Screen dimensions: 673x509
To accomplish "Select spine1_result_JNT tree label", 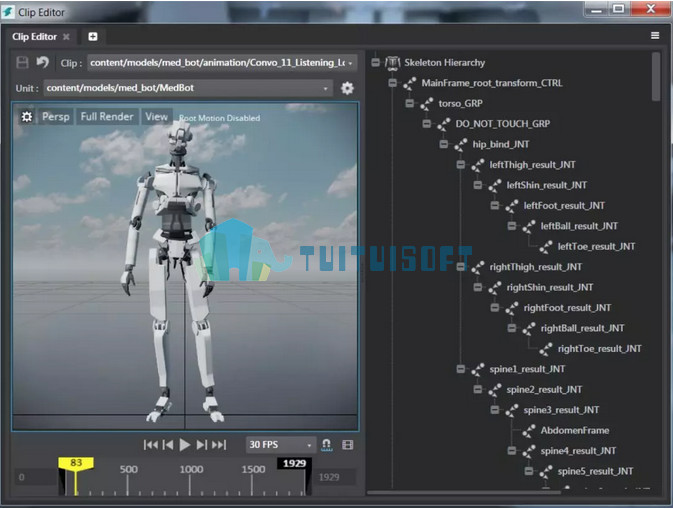I will click(x=527, y=369).
